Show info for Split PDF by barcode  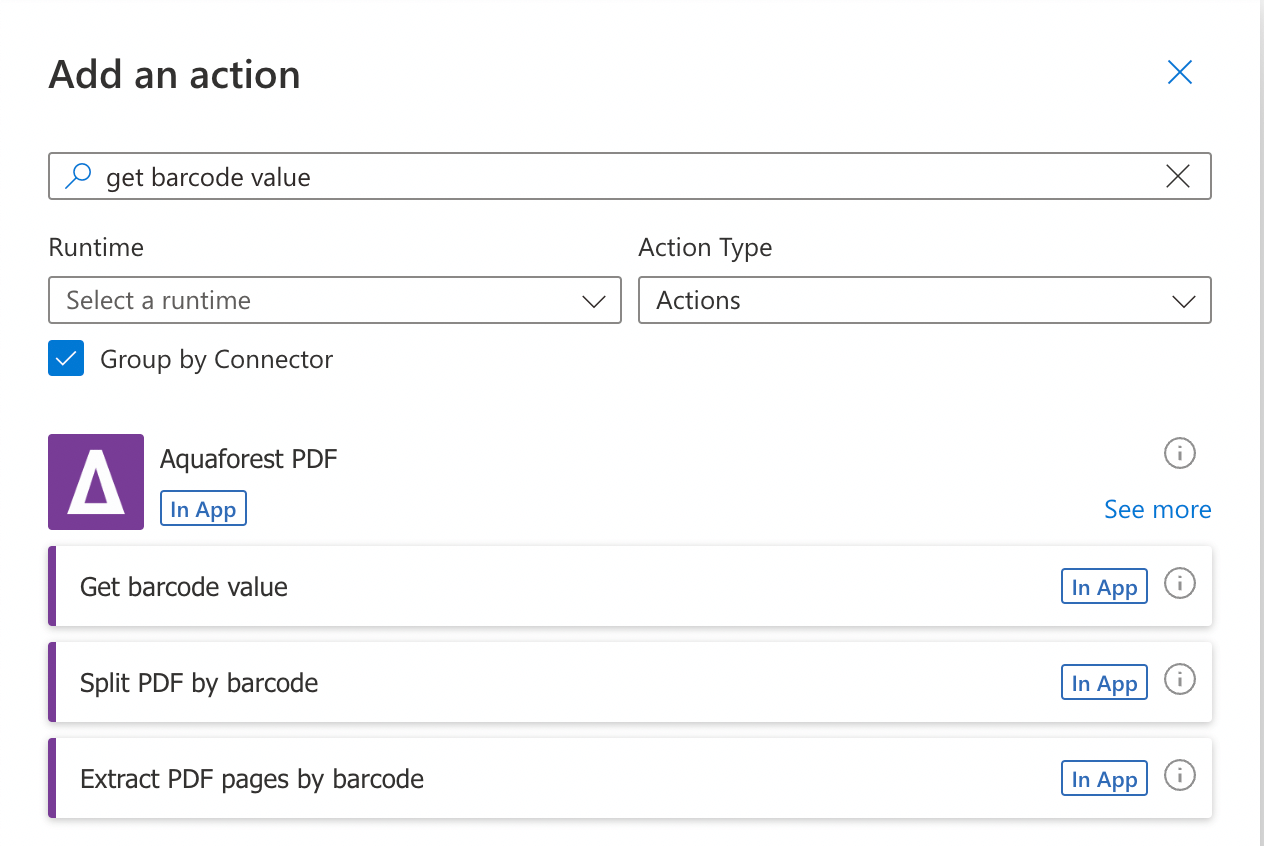[x=1180, y=681]
